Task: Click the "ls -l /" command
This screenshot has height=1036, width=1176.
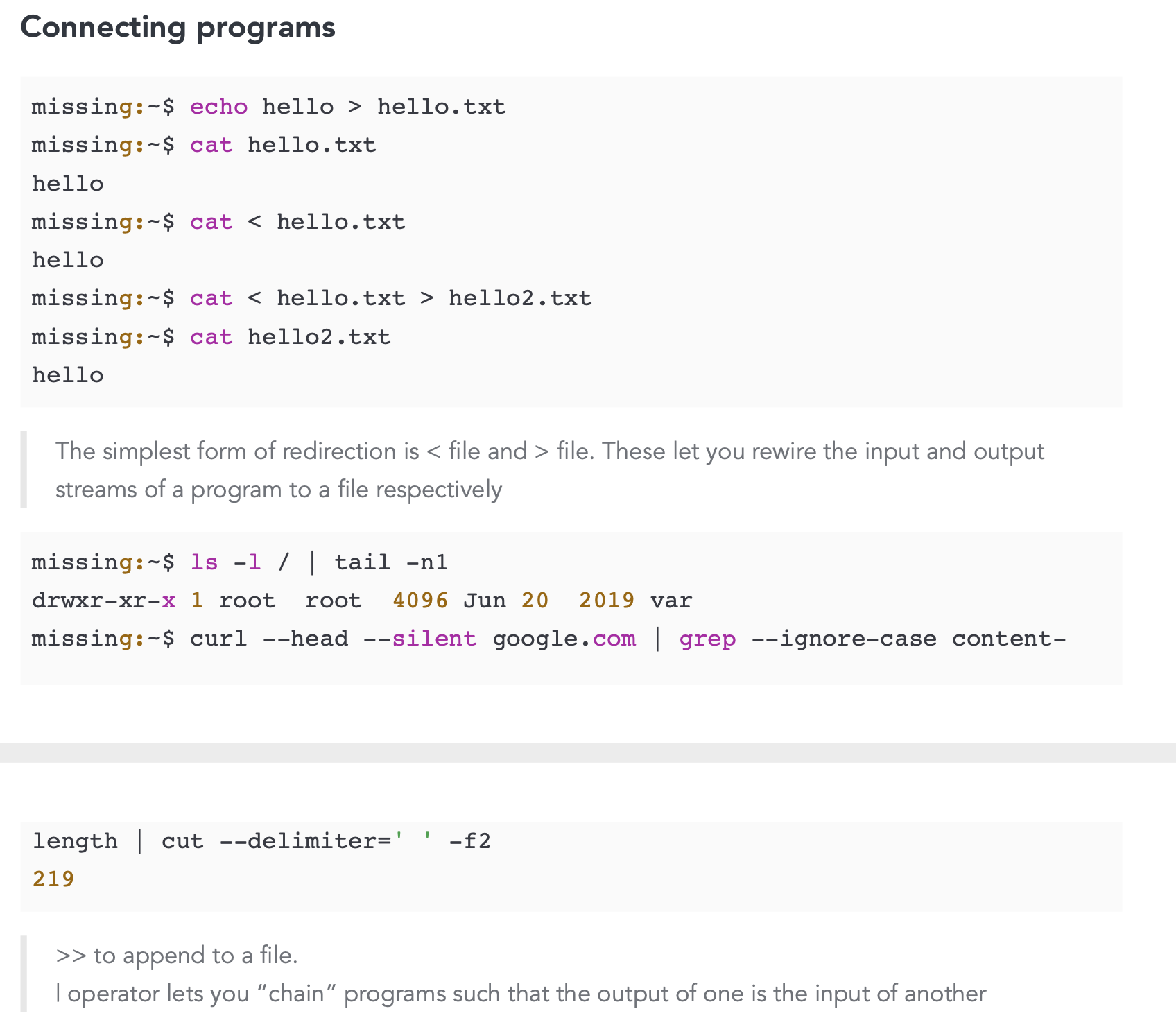Action: point(241,562)
